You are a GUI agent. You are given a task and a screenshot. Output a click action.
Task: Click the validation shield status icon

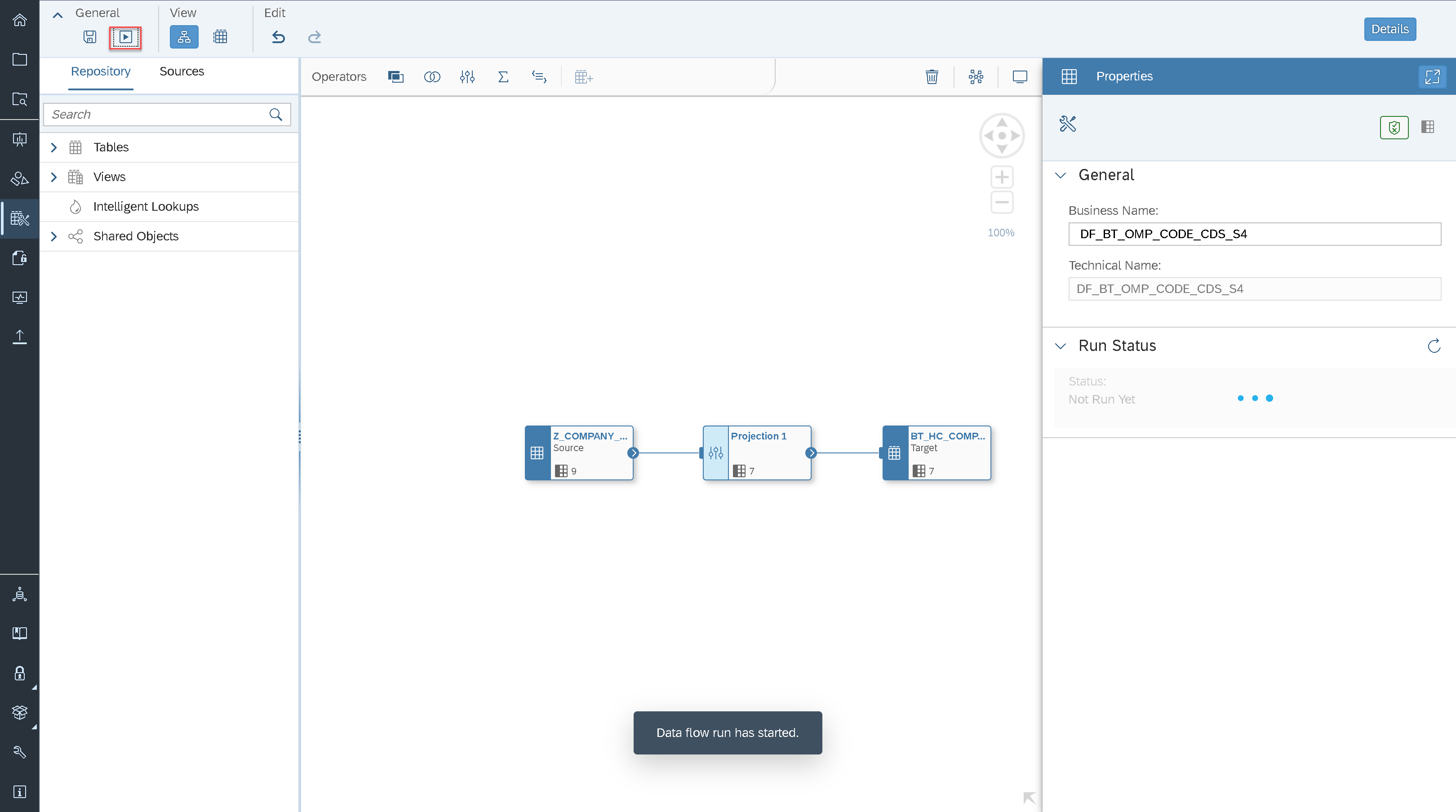[1394, 127]
